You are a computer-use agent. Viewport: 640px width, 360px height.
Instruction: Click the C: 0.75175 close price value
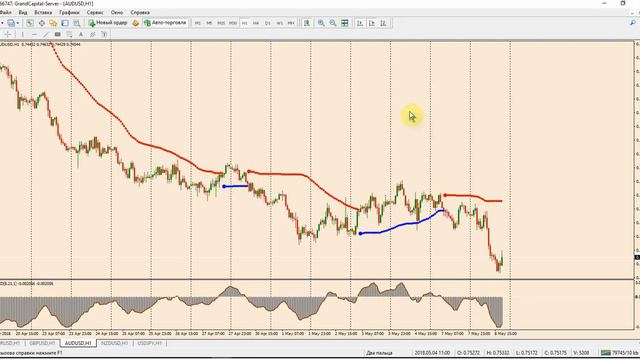(556, 353)
